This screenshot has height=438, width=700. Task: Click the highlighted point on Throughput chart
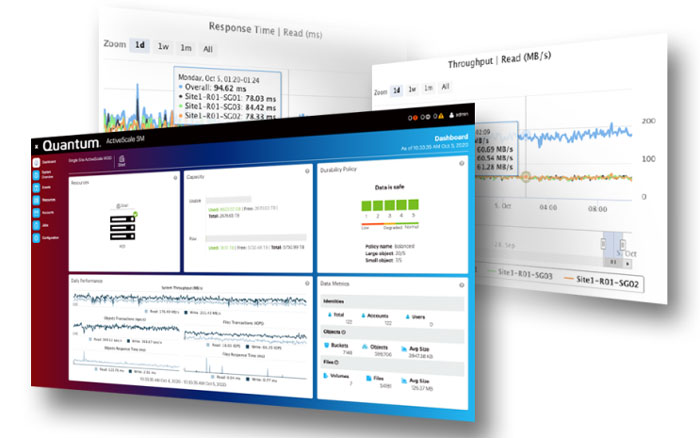[x=526, y=177]
